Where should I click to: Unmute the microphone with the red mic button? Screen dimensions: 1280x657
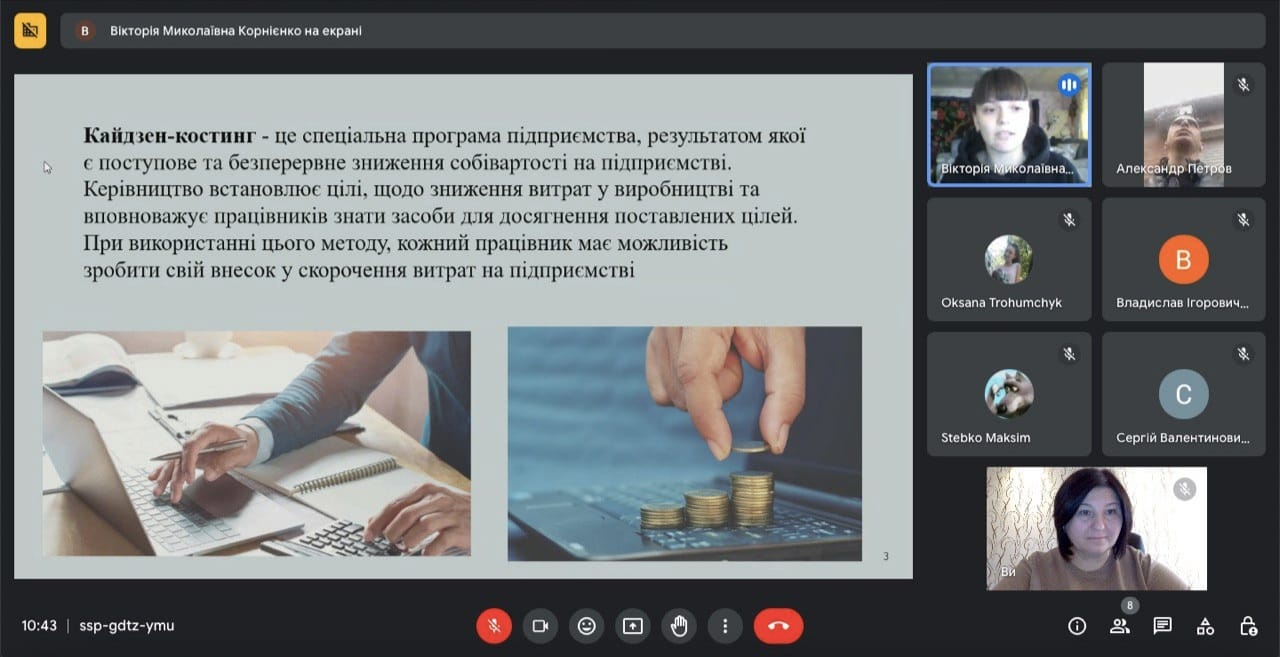[x=494, y=626]
